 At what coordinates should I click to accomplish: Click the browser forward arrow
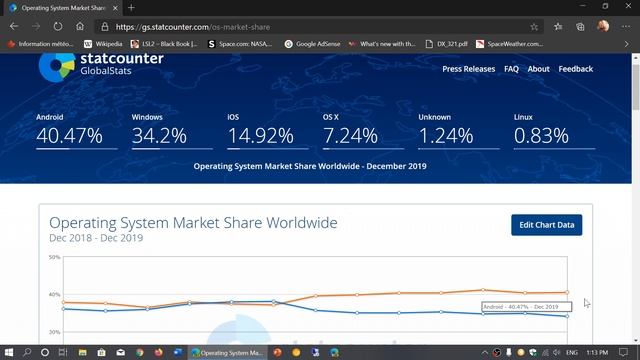[x=36, y=27]
